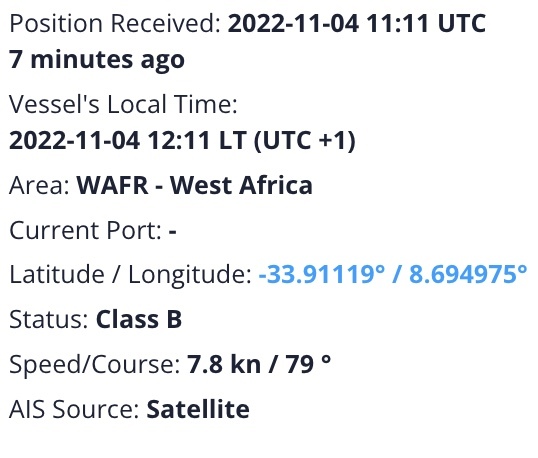Viewport: 538px width, 458px height.
Task: Click the Current Port label
Action: pyautogui.click(x=85, y=230)
